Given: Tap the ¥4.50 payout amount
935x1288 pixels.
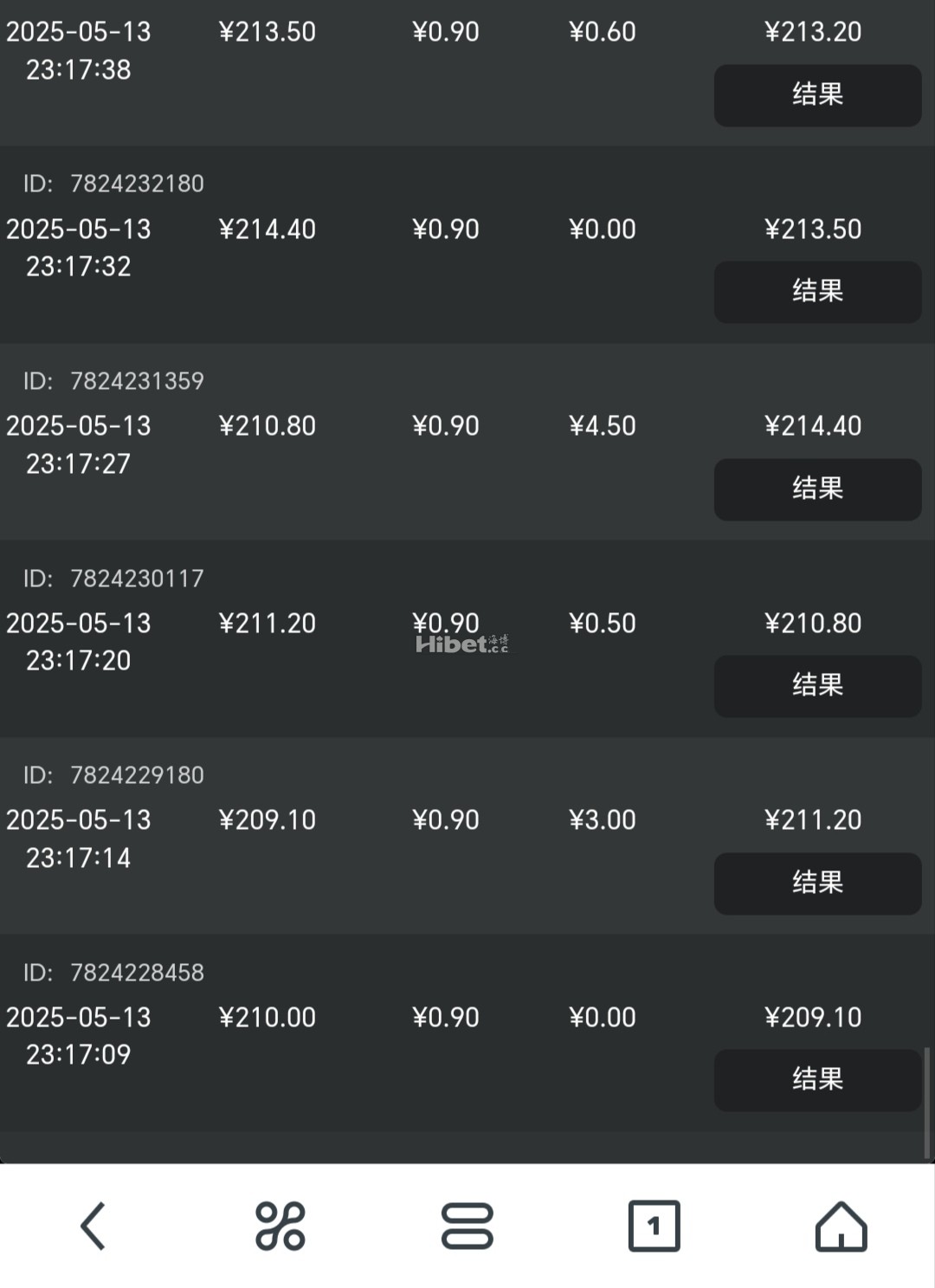Looking at the screenshot, I should coord(603,426).
